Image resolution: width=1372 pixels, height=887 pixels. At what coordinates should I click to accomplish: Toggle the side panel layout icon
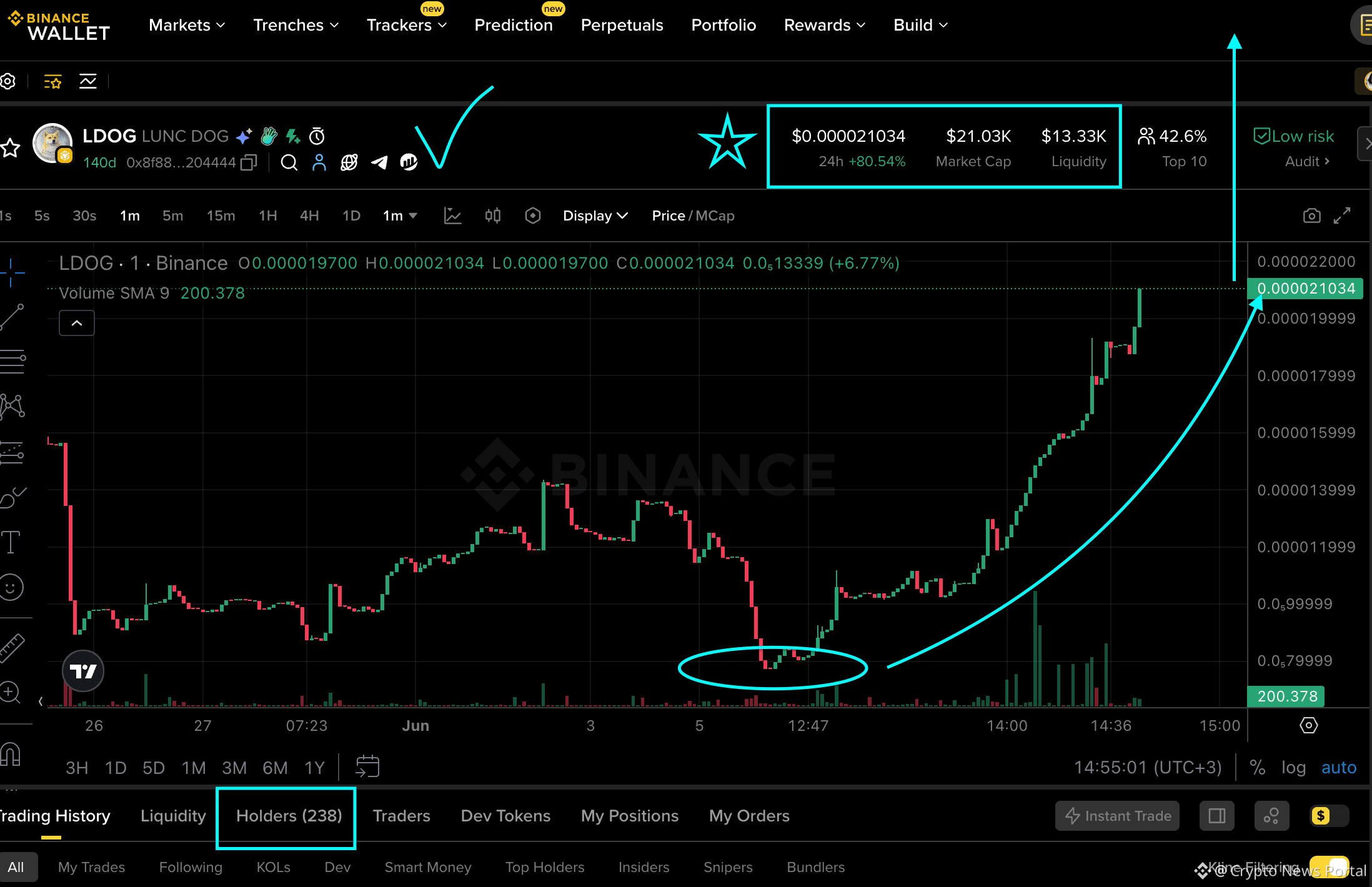pyautogui.click(x=1217, y=816)
